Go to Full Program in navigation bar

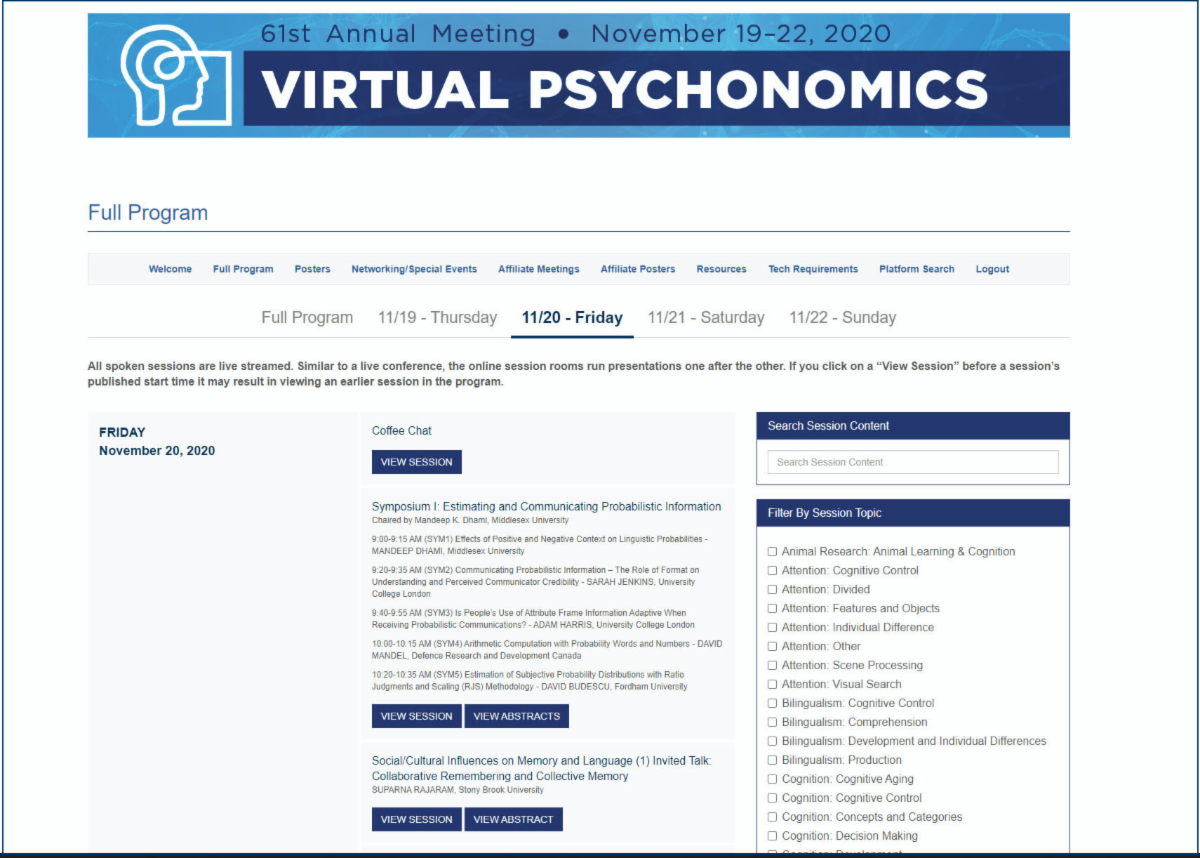(x=243, y=269)
